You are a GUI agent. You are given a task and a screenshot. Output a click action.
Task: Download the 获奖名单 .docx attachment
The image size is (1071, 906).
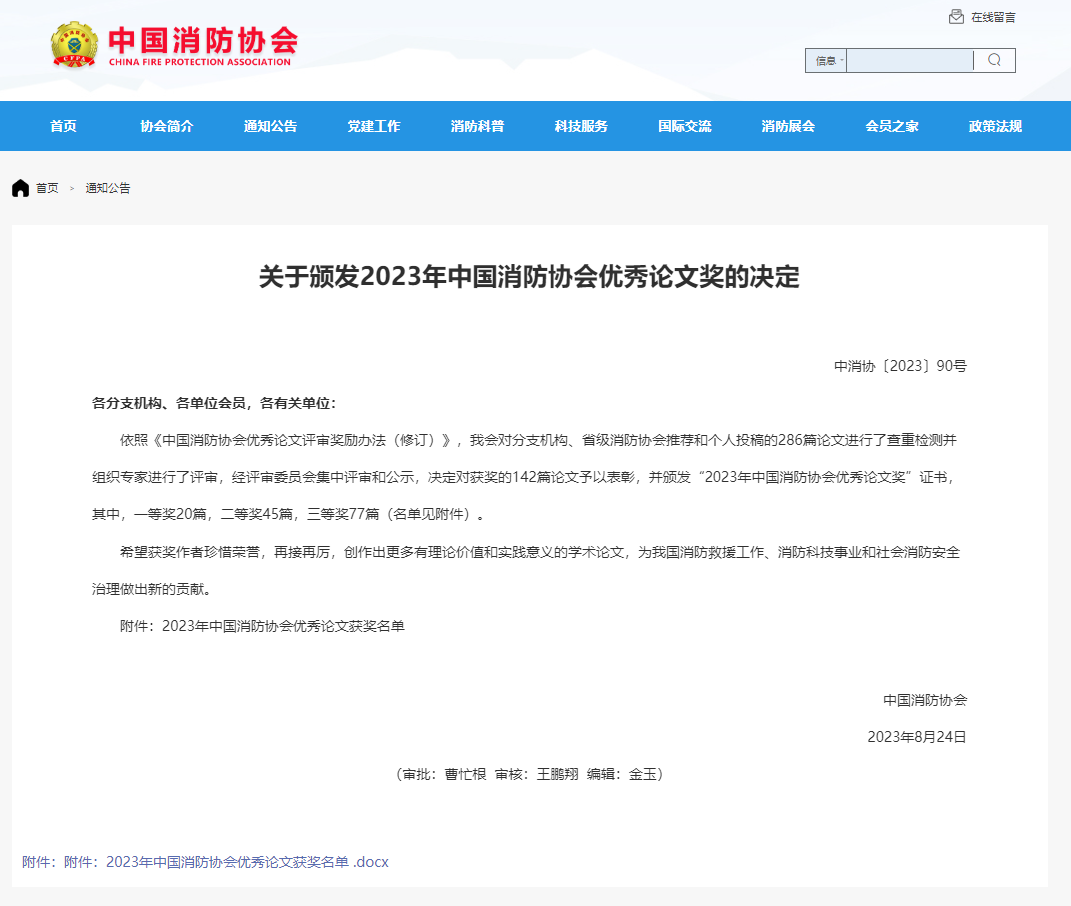205,862
